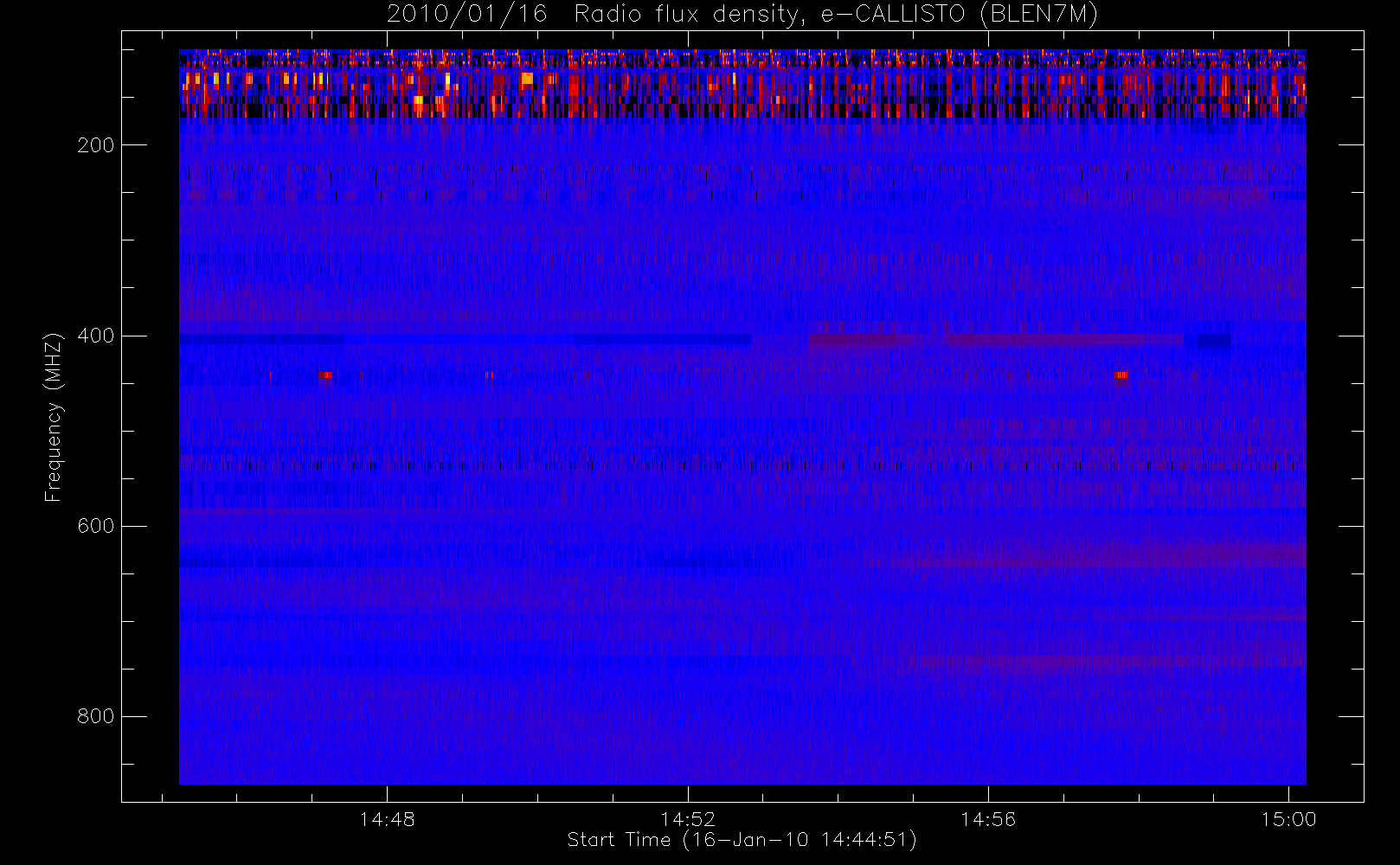Click the 'Start Time (16-Jan-10 14:44:51)' label
1400x865 pixels.
[x=742, y=840]
